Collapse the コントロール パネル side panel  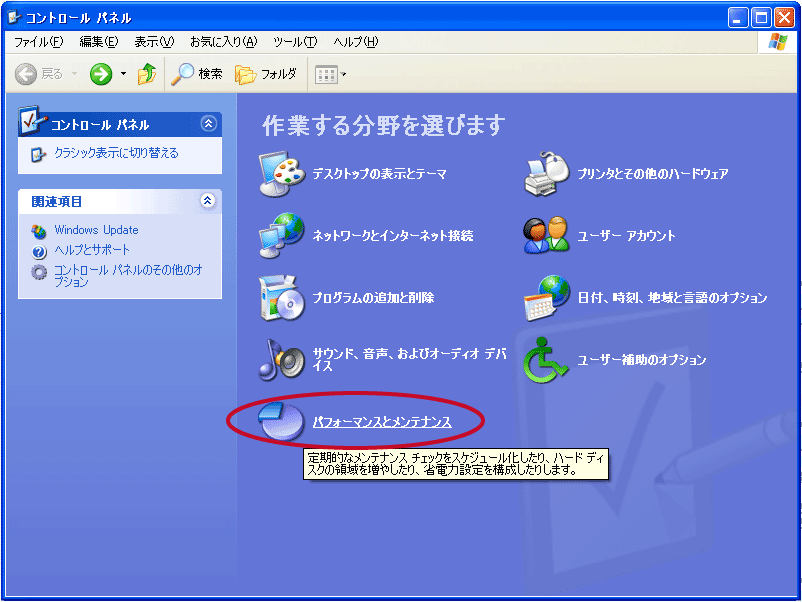point(209,124)
